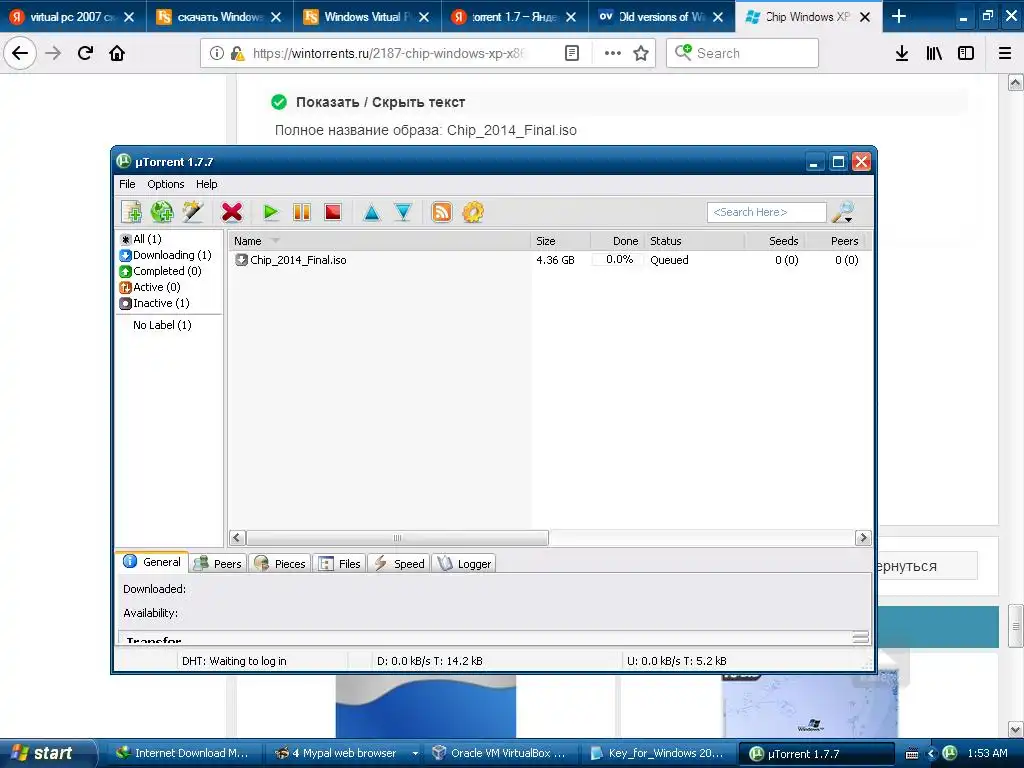Screen dimensions: 1024x768
Task: Click the browser Search box
Action: (x=743, y=53)
